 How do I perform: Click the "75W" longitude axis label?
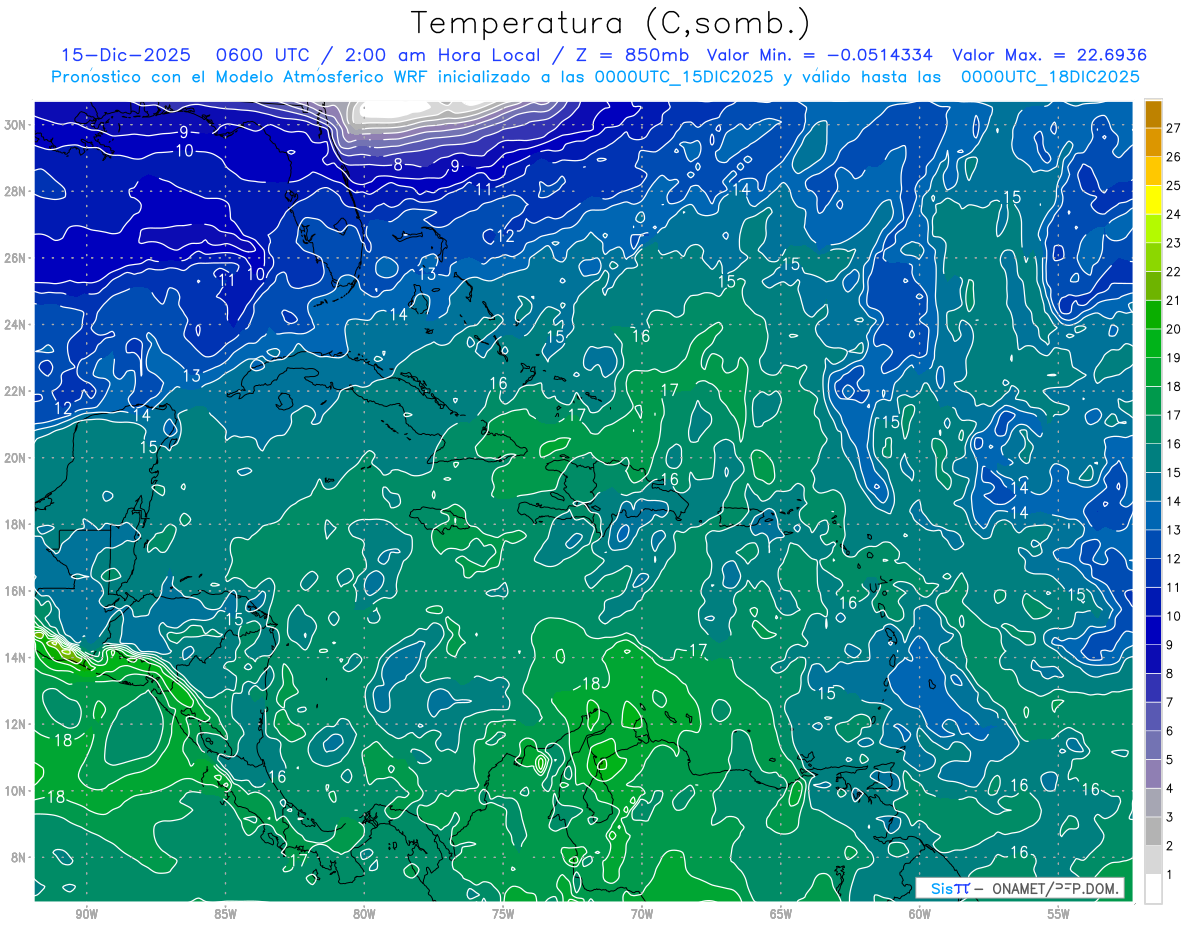503,914
